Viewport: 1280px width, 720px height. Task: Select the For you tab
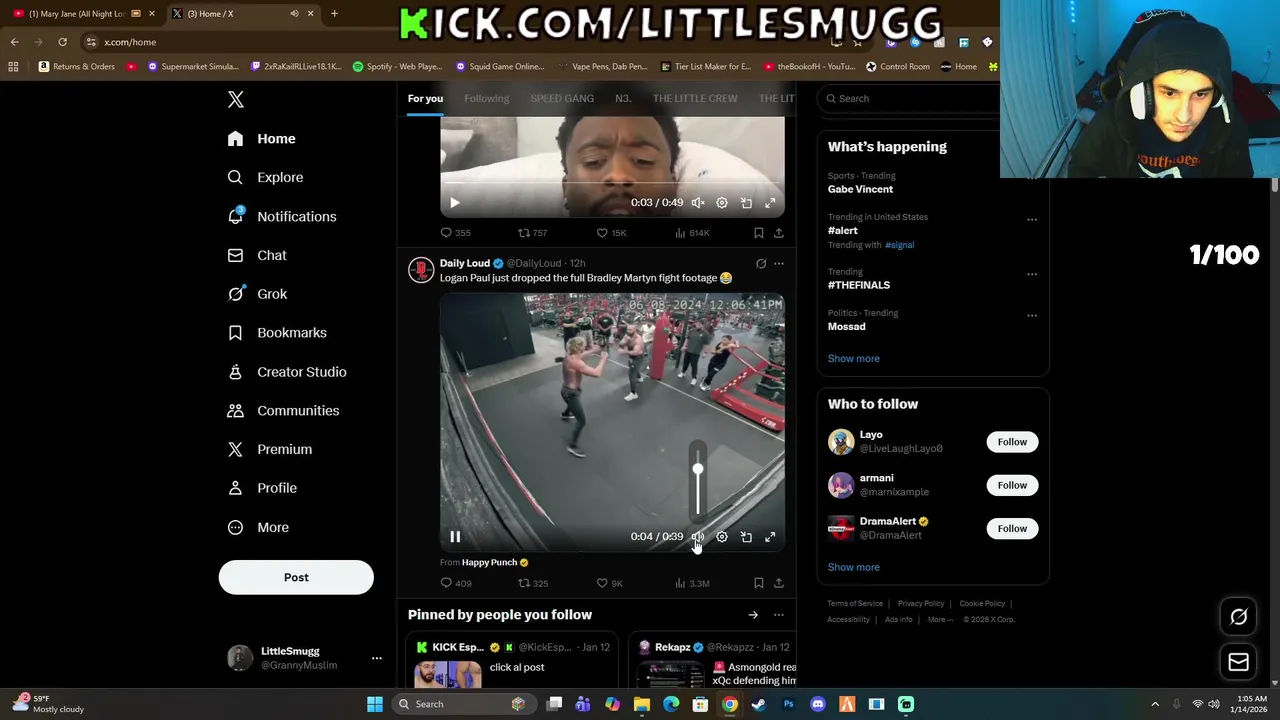pyautogui.click(x=425, y=98)
